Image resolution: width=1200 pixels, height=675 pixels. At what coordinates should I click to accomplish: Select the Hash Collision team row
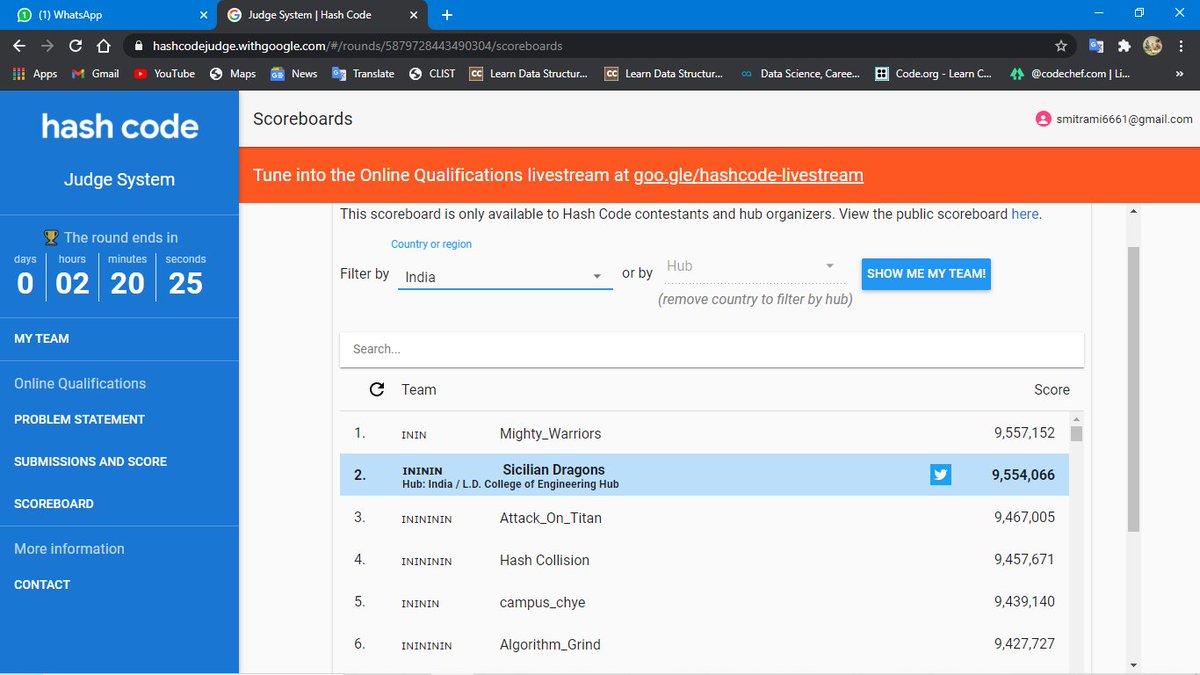click(x=705, y=560)
